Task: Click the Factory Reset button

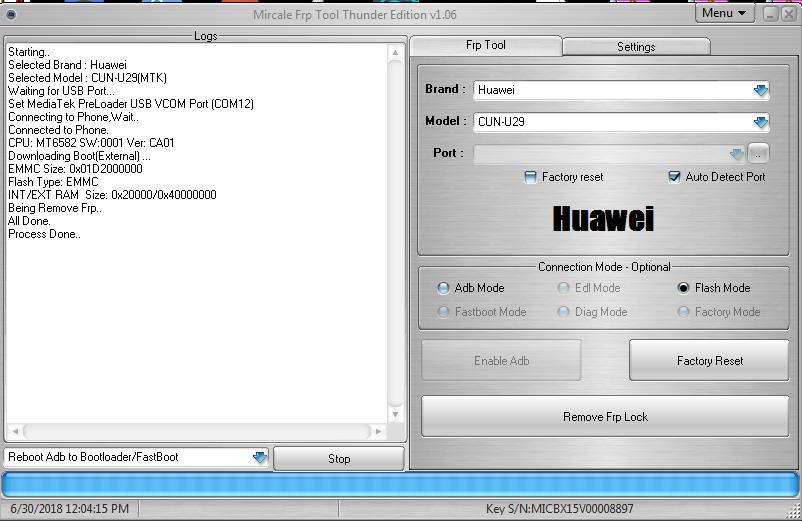Action: (x=709, y=360)
